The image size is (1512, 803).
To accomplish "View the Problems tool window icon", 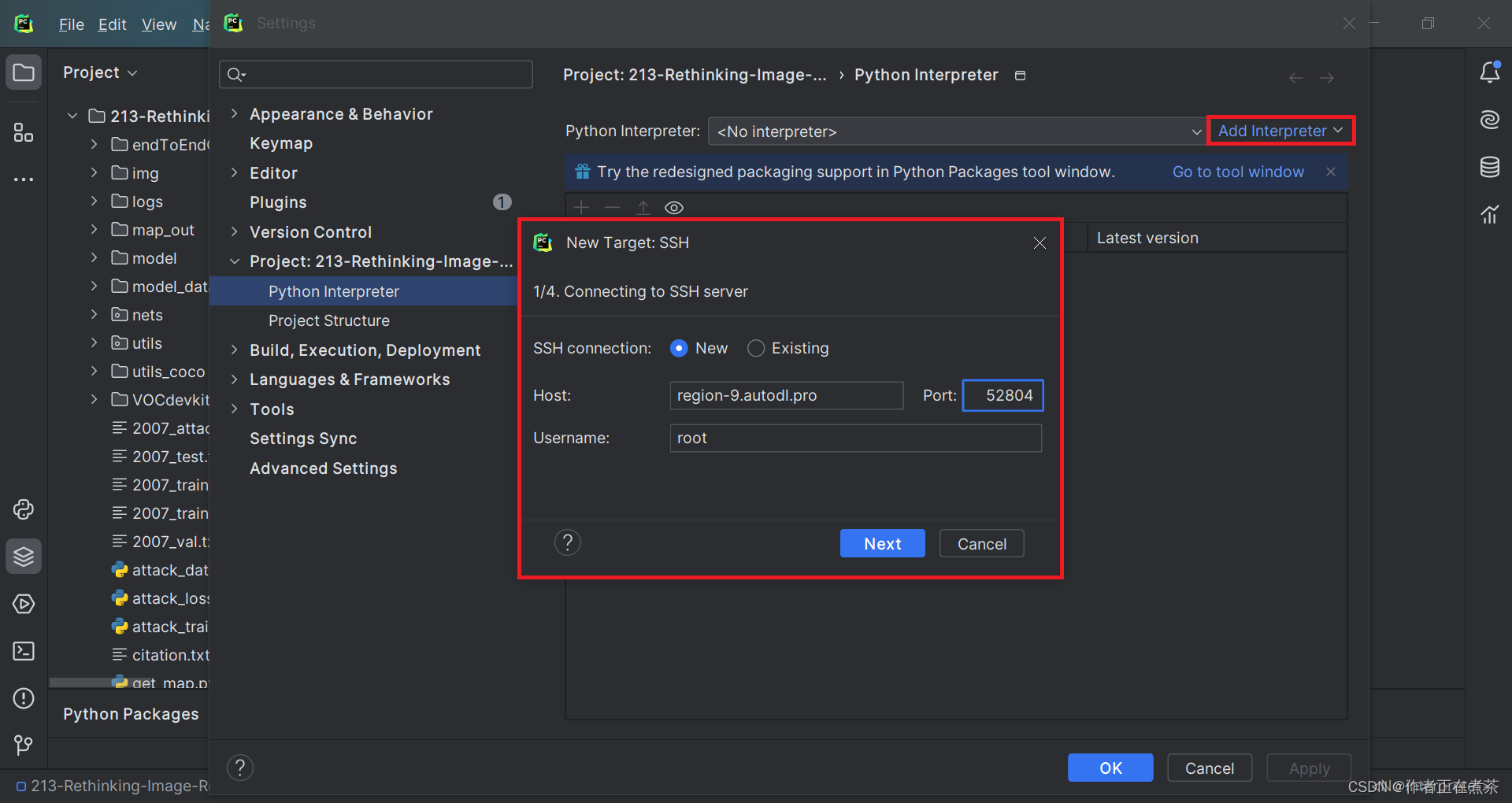I will pos(23,698).
